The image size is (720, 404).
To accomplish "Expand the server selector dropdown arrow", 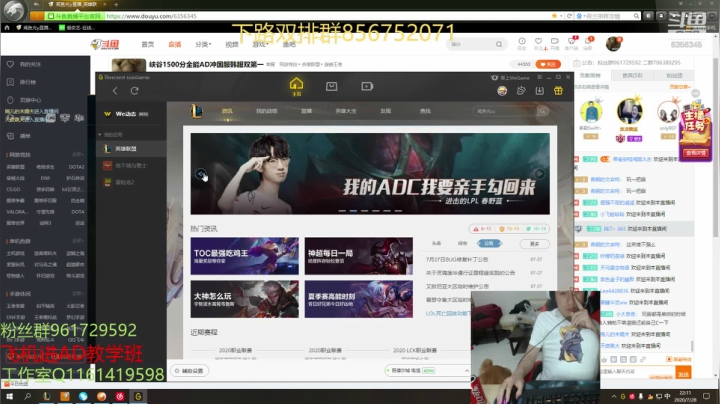I will pos(467,370).
